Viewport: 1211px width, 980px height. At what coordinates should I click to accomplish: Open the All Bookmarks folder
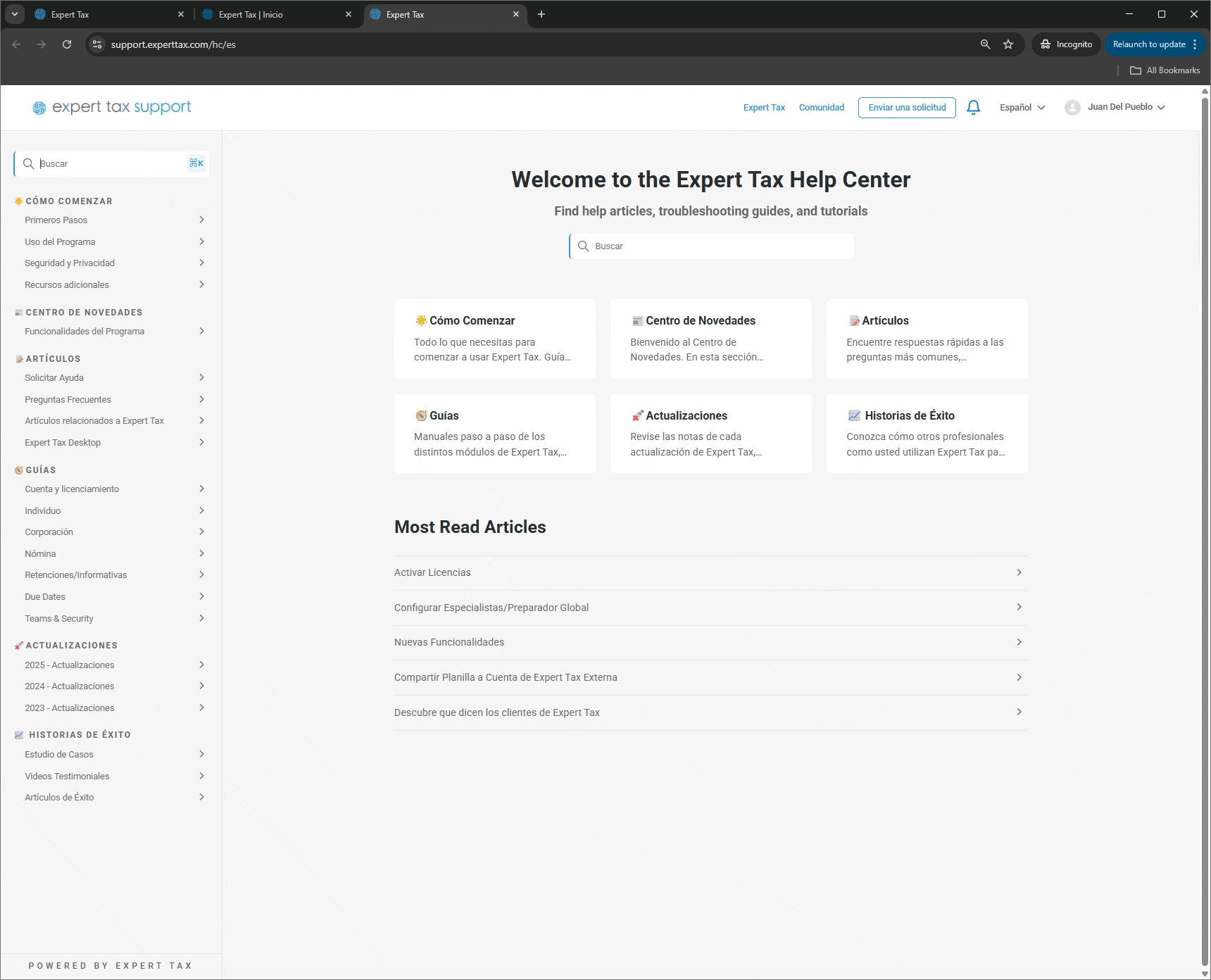click(1165, 70)
